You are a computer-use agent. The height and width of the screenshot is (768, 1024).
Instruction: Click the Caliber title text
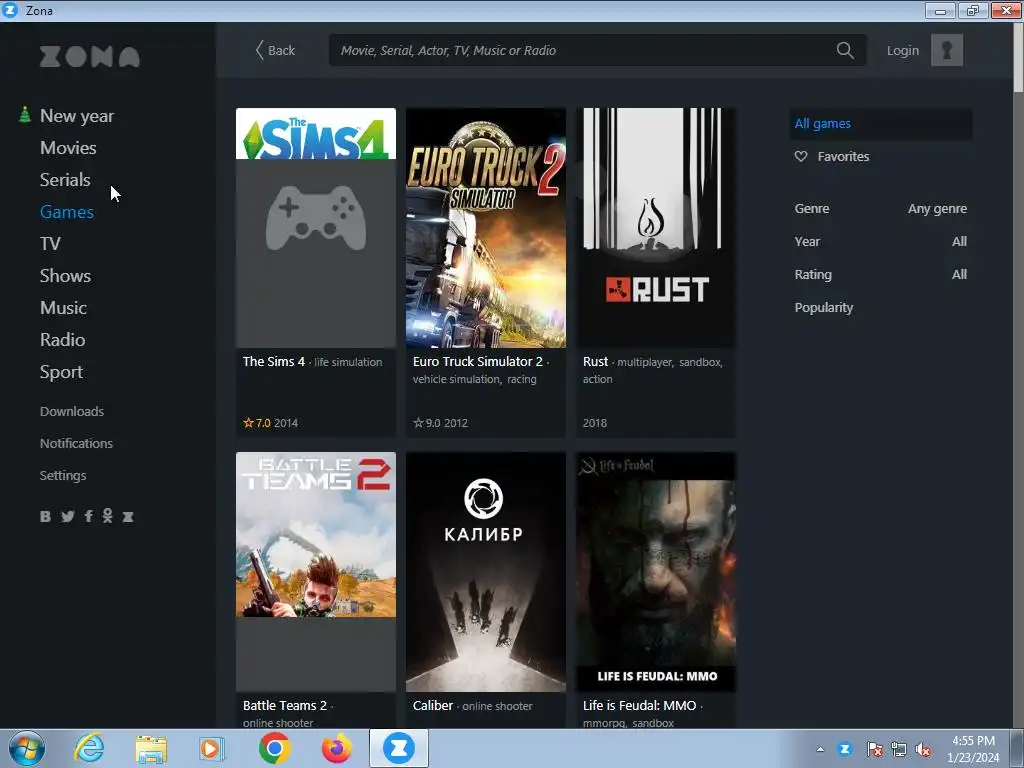(x=433, y=705)
